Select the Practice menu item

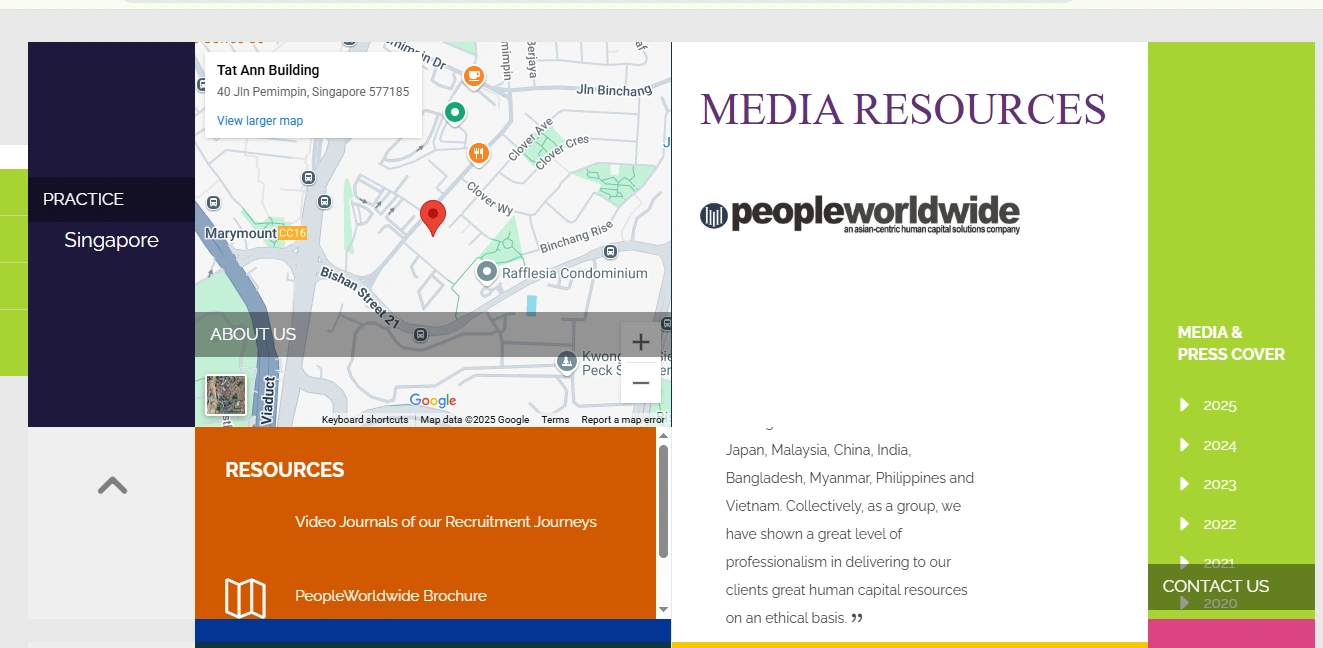(83, 199)
